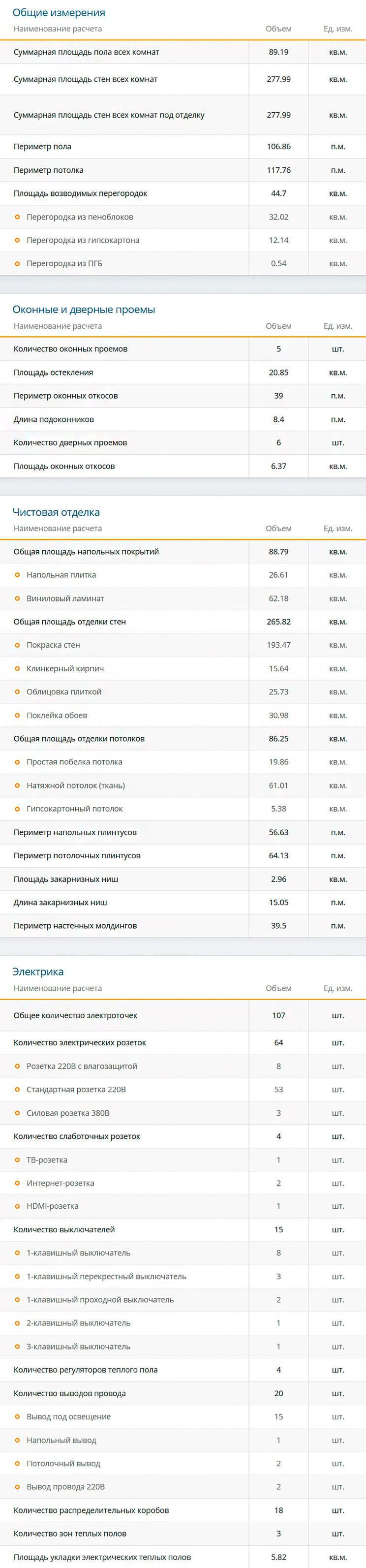This screenshot has width=366, height=1568.
Task: Expand the Площадь возводимых перегородок row
Action: 80,193
